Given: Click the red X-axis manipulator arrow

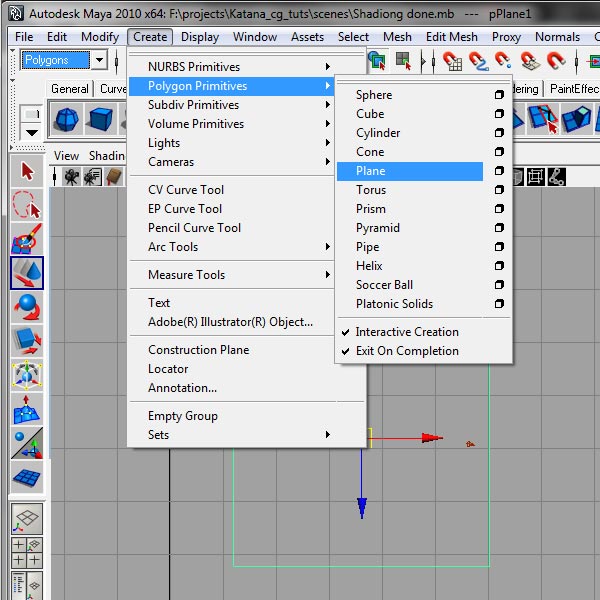Looking at the screenshot, I should tap(432, 438).
